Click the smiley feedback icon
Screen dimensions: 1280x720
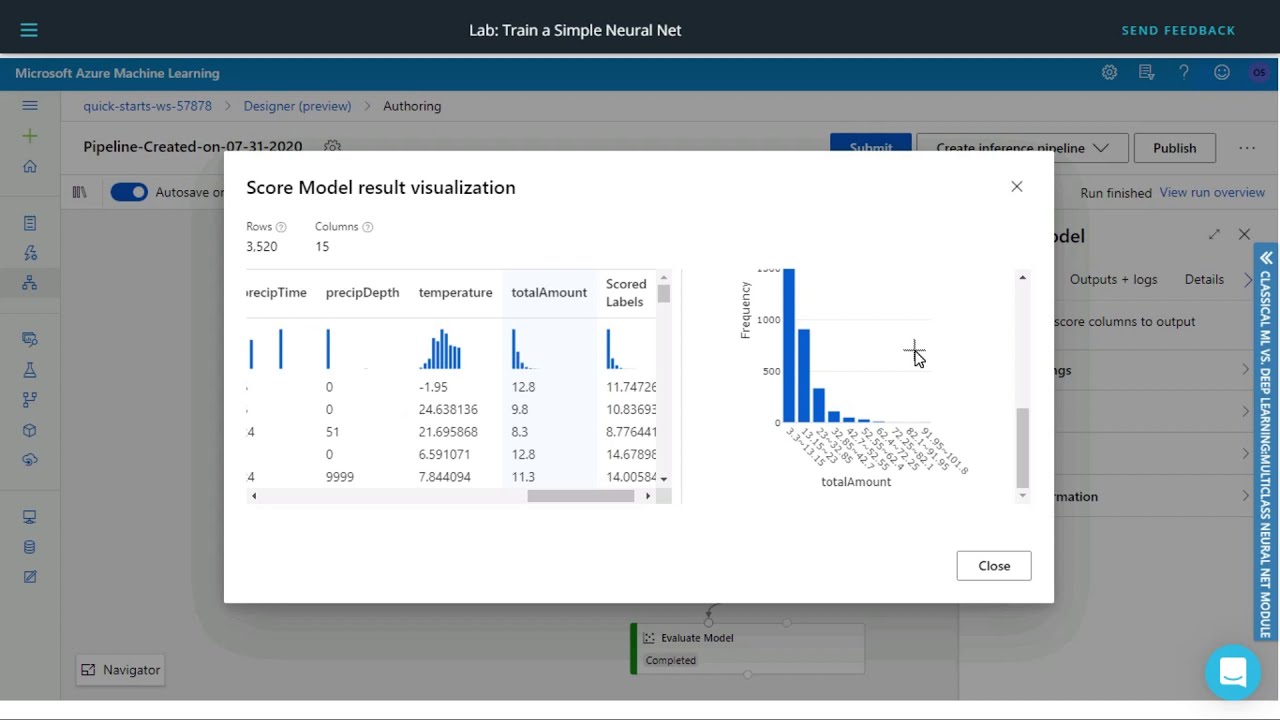pyautogui.click(x=1222, y=72)
